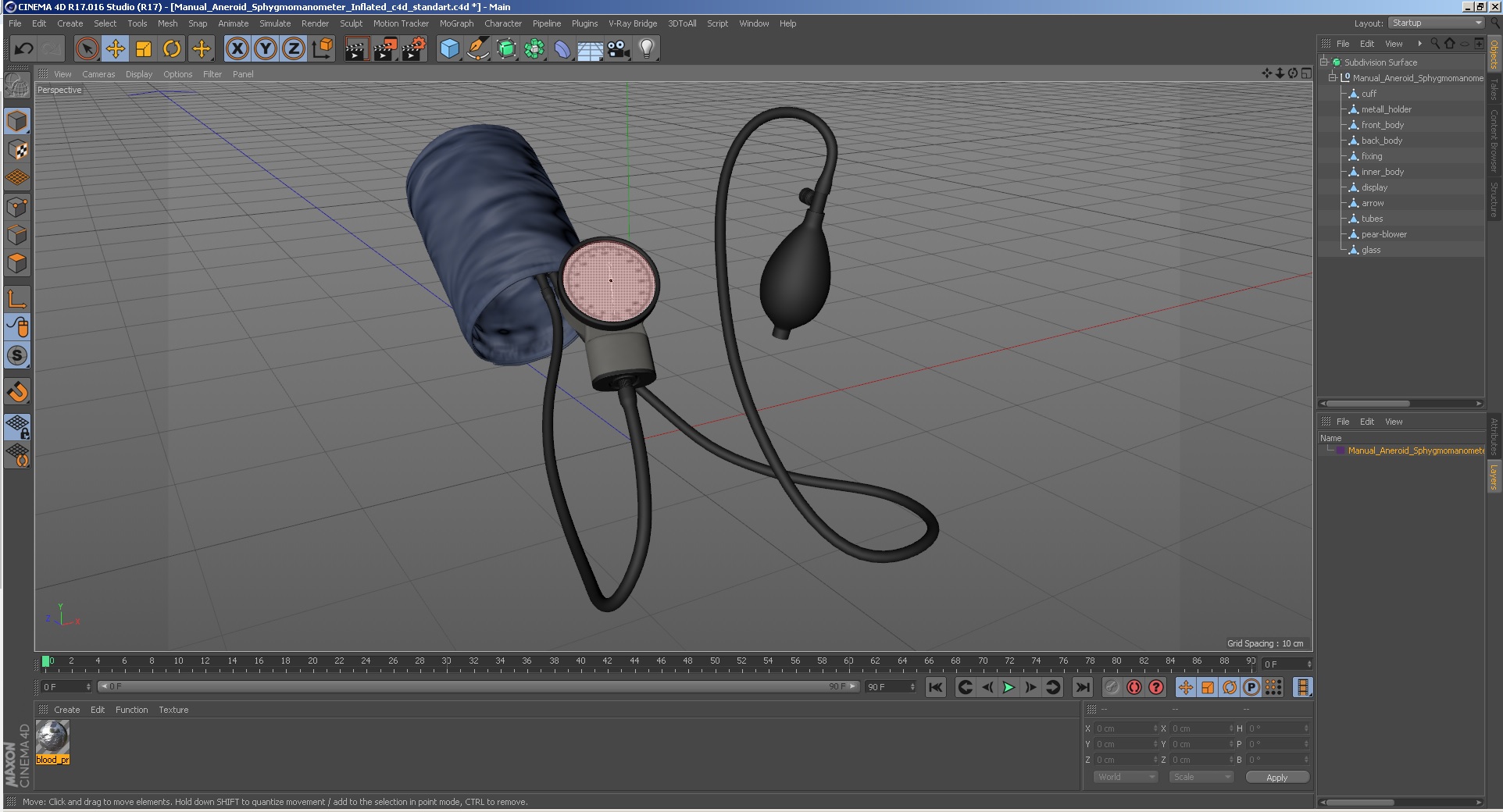Toggle X axis lock

(x=237, y=49)
